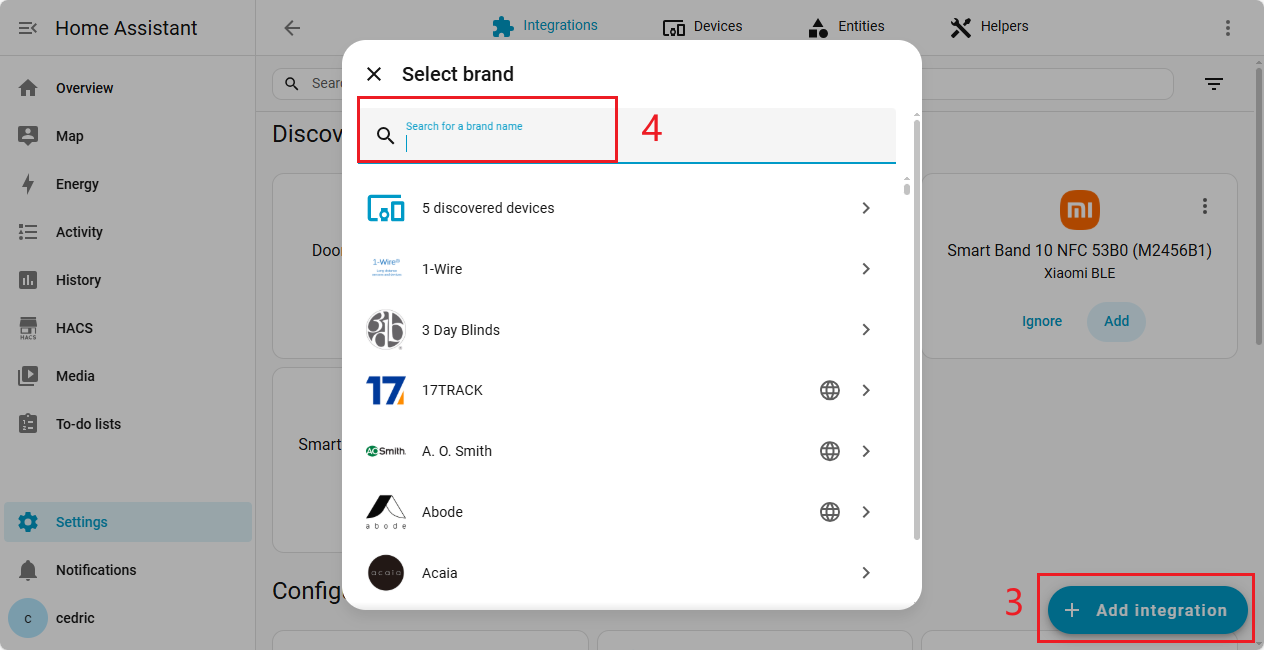Click the back arrow in header
The image size is (1264, 650).
(292, 28)
